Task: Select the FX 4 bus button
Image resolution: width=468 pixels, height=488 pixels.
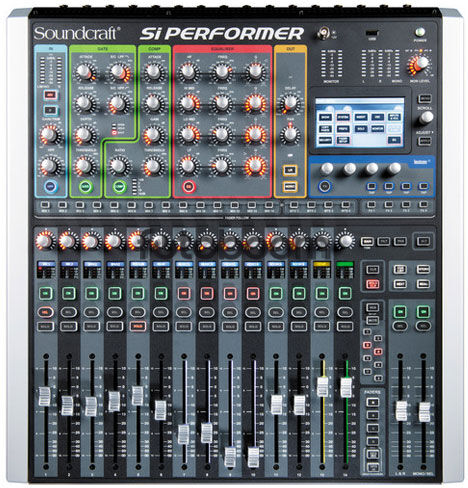Action: [x=423, y=205]
